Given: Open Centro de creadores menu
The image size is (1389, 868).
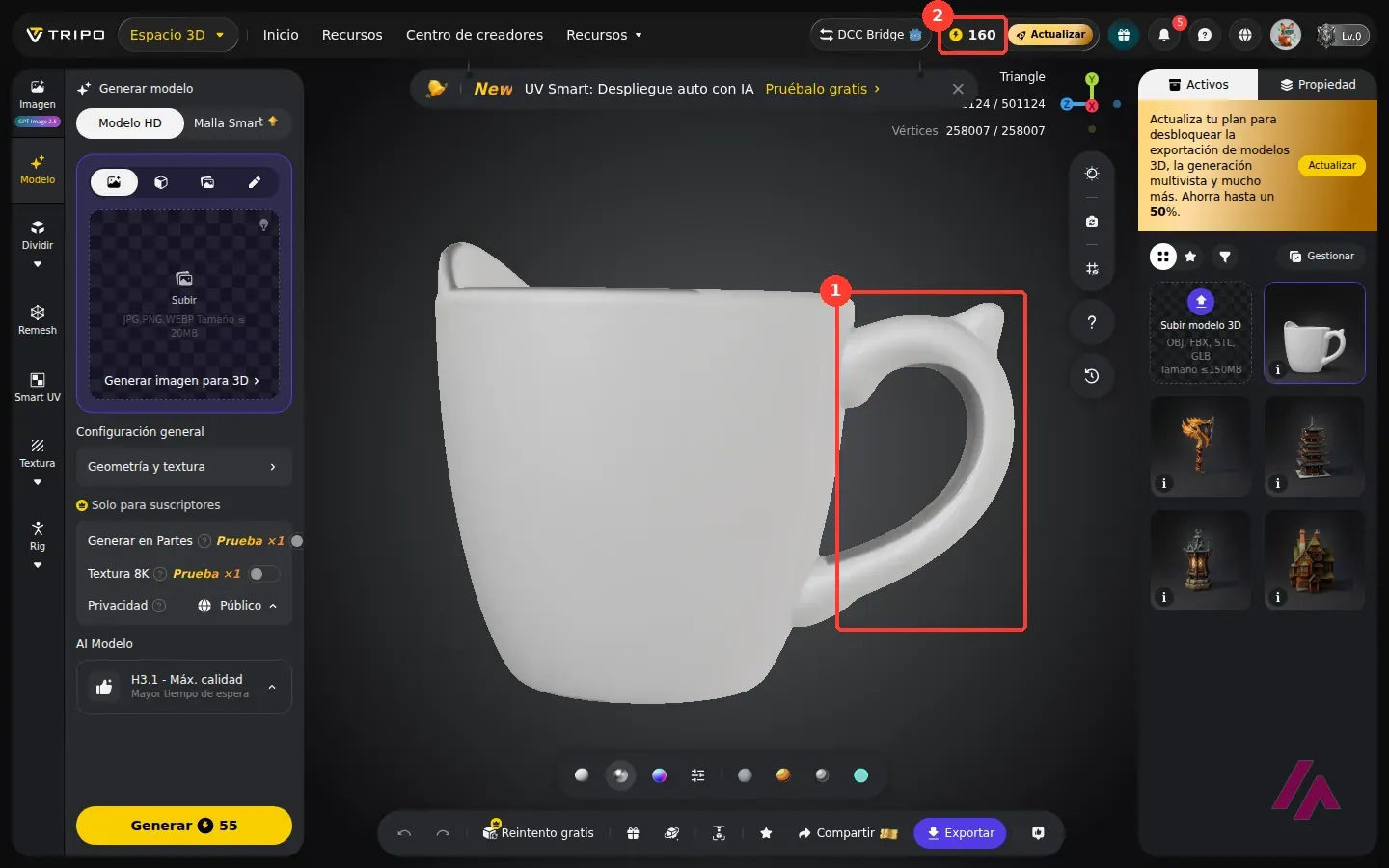Looking at the screenshot, I should [475, 35].
